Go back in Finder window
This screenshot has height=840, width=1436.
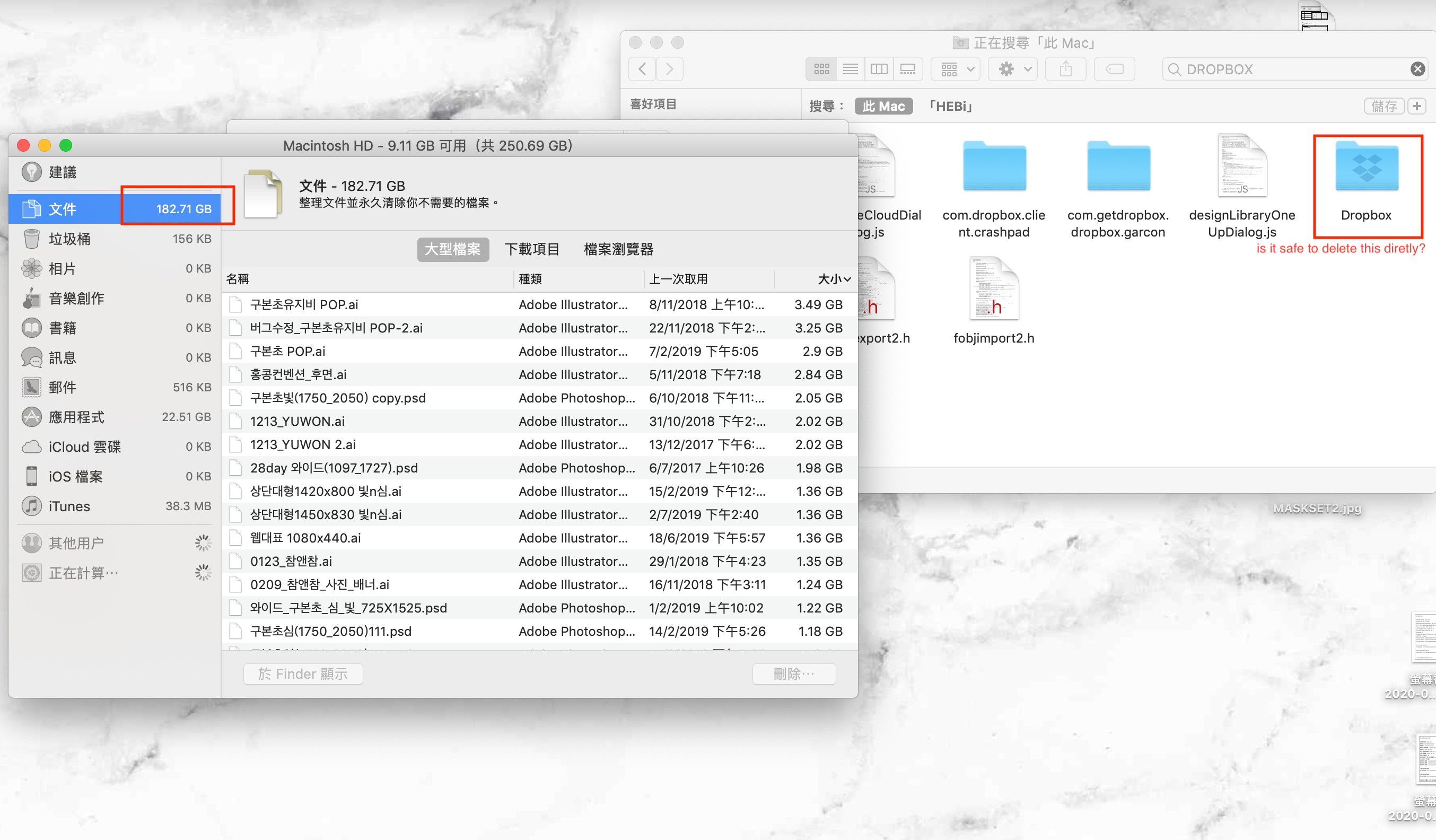(x=642, y=69)
